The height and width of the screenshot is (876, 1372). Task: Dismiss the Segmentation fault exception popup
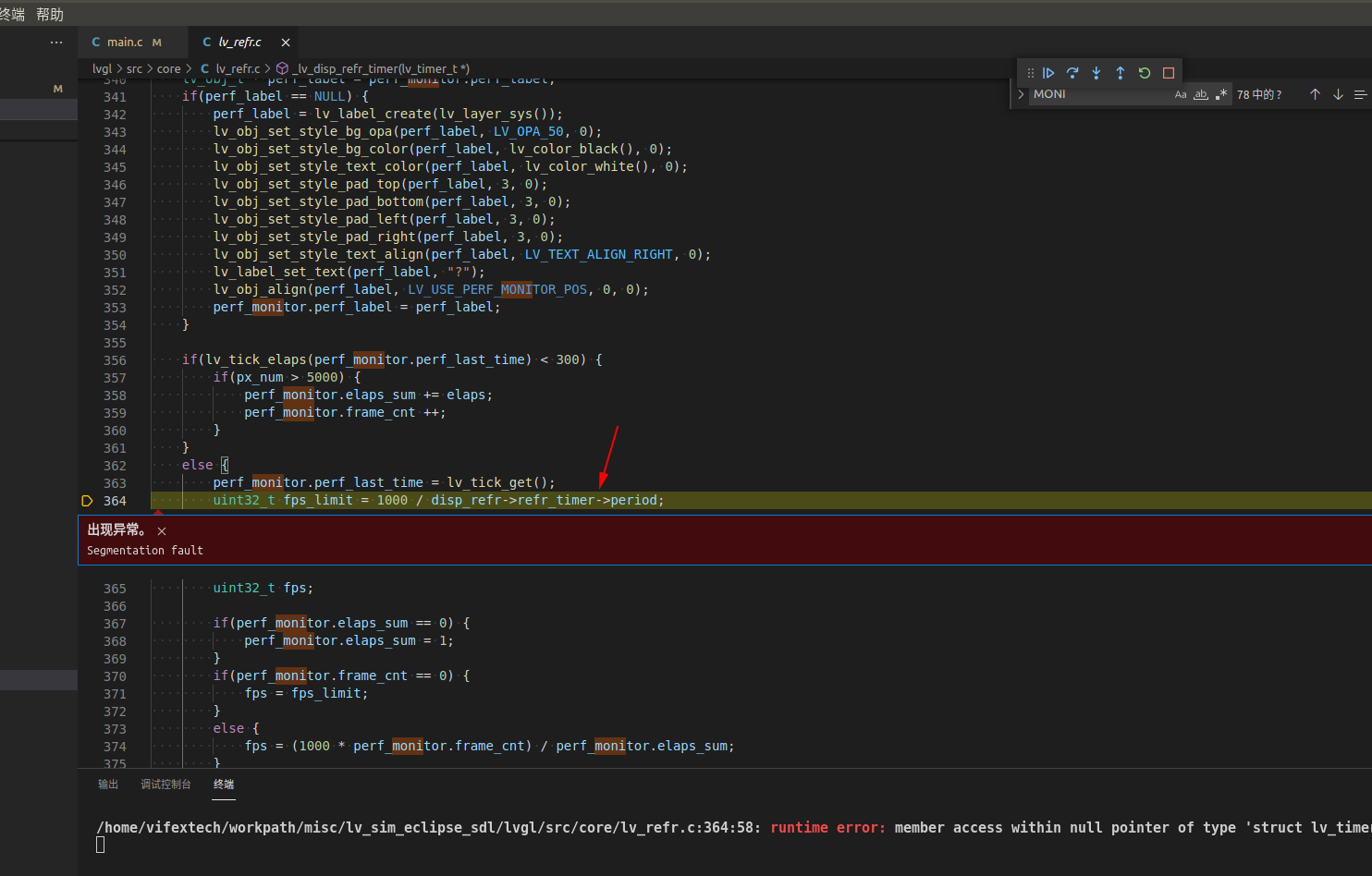[162, 530]
